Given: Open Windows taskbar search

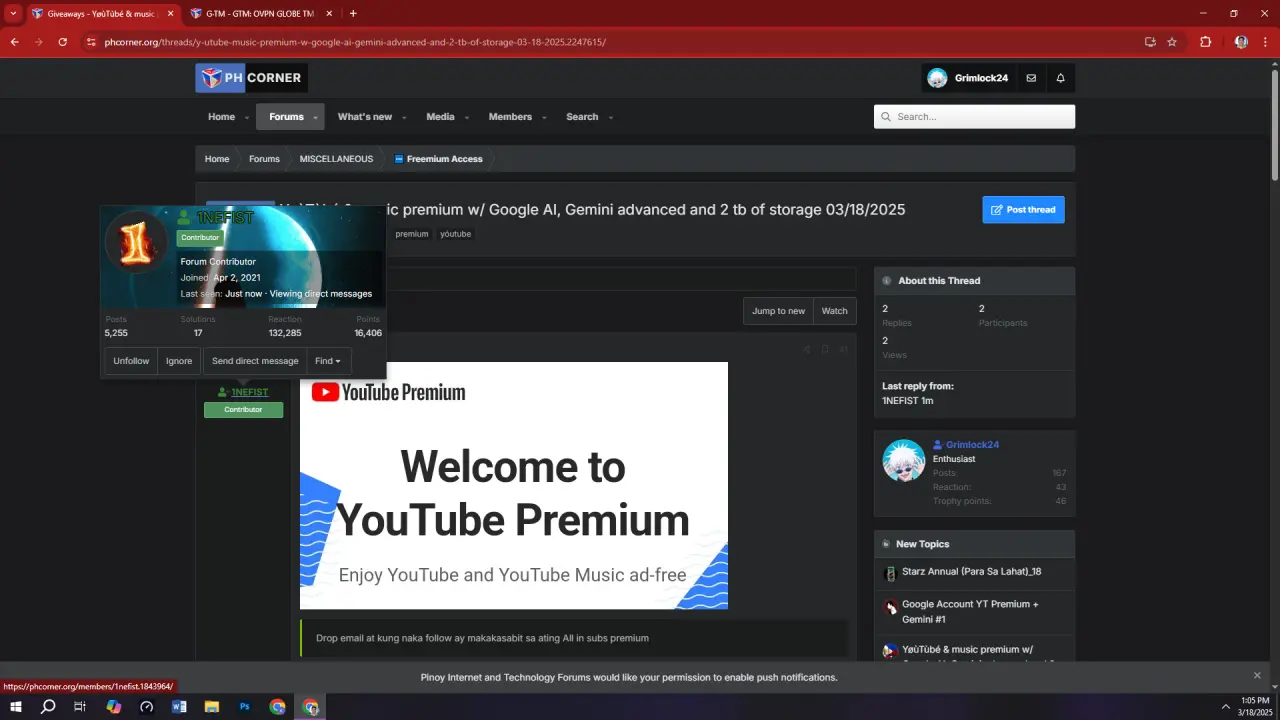Looking at the screenshot, I should (x=48, y=706).
